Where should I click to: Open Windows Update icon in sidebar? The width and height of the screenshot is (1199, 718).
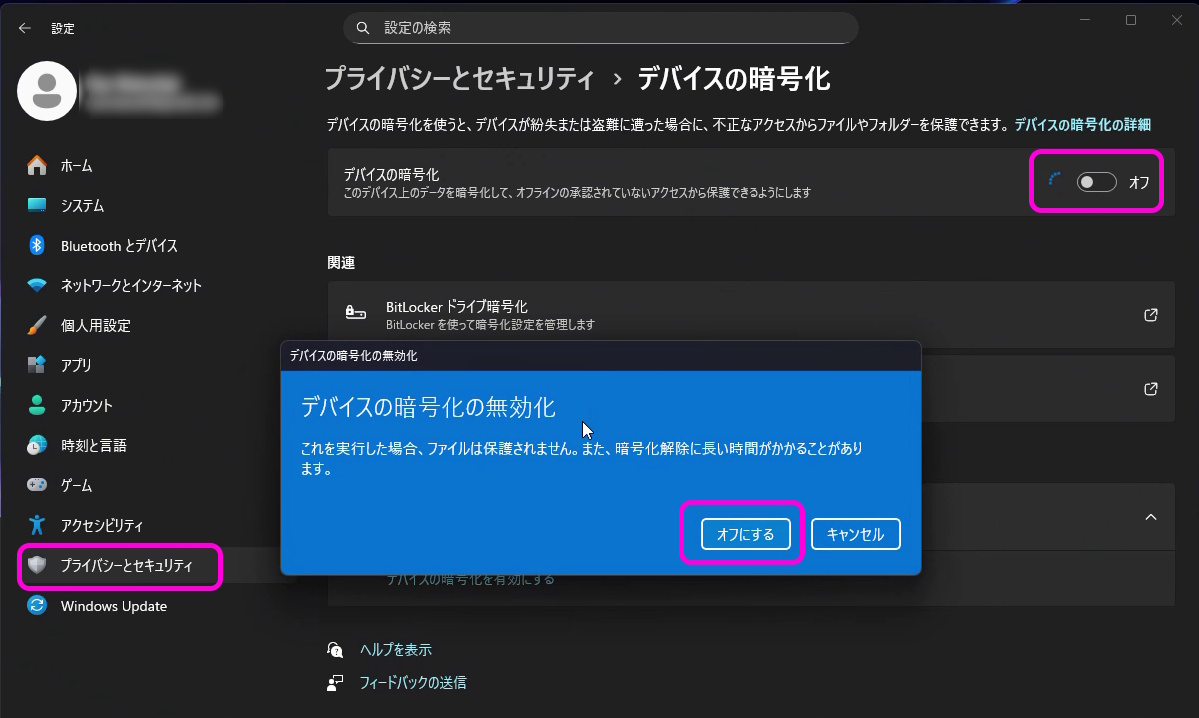point(37,606)
